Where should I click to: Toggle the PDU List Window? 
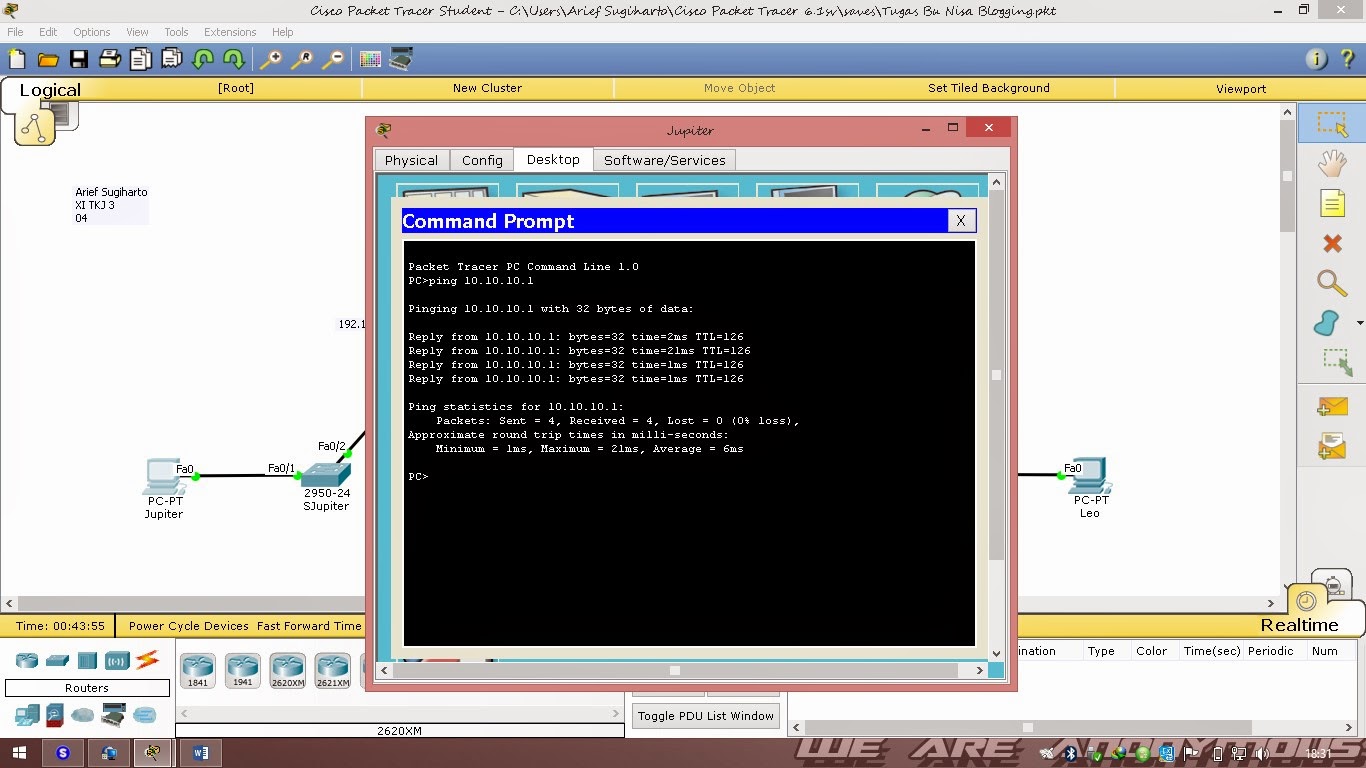click(x=705, y=715)
